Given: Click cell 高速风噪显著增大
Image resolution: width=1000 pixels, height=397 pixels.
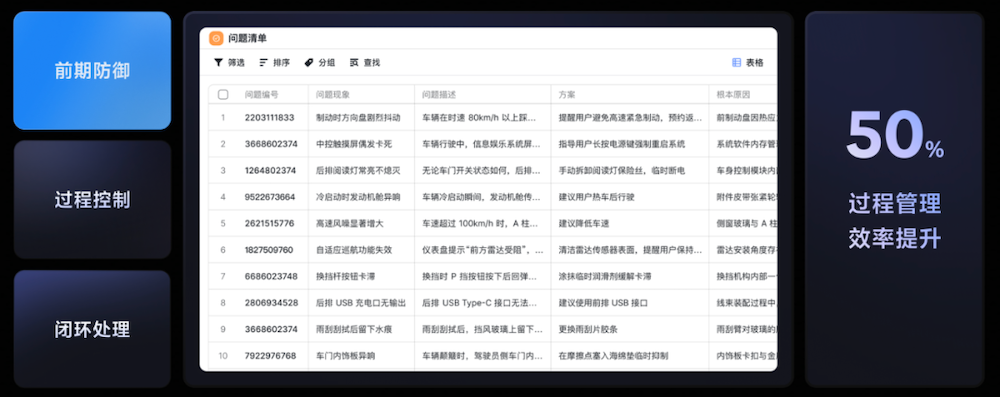Looking at the screenshot, I should (x=350, y=223).
